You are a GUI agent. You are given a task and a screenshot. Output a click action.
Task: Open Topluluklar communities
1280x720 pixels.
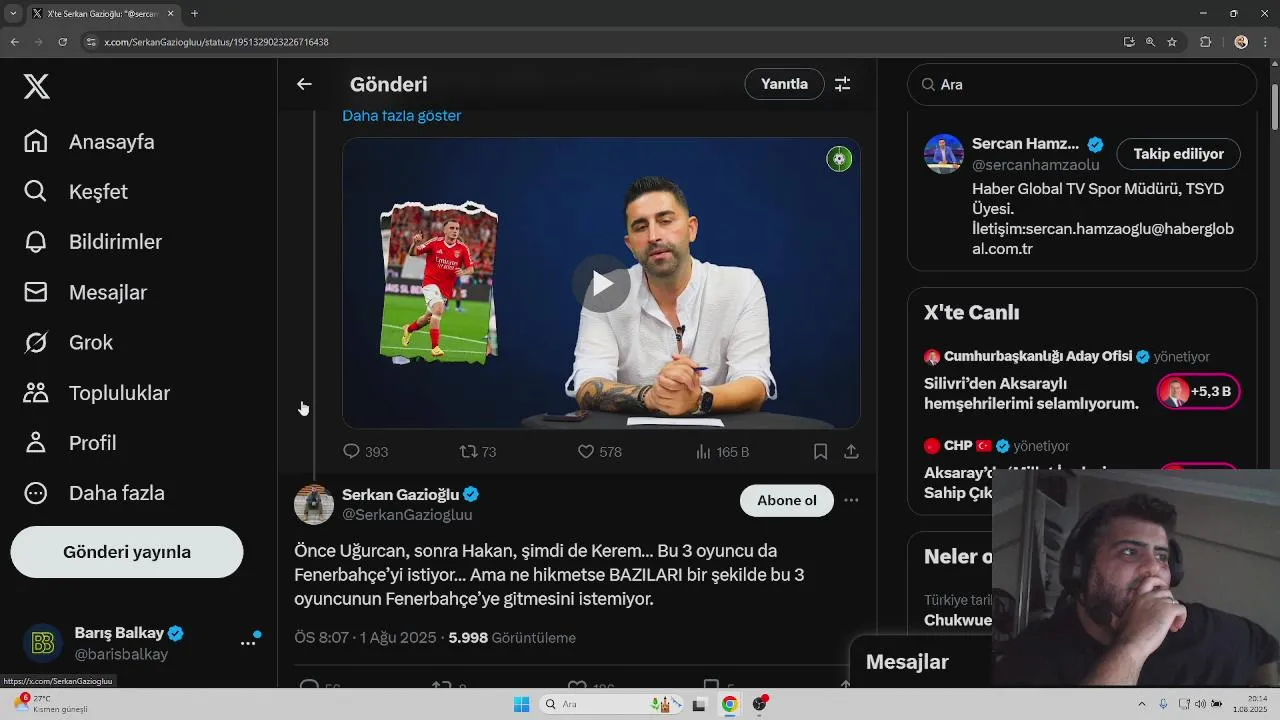[x=97, y=393]
